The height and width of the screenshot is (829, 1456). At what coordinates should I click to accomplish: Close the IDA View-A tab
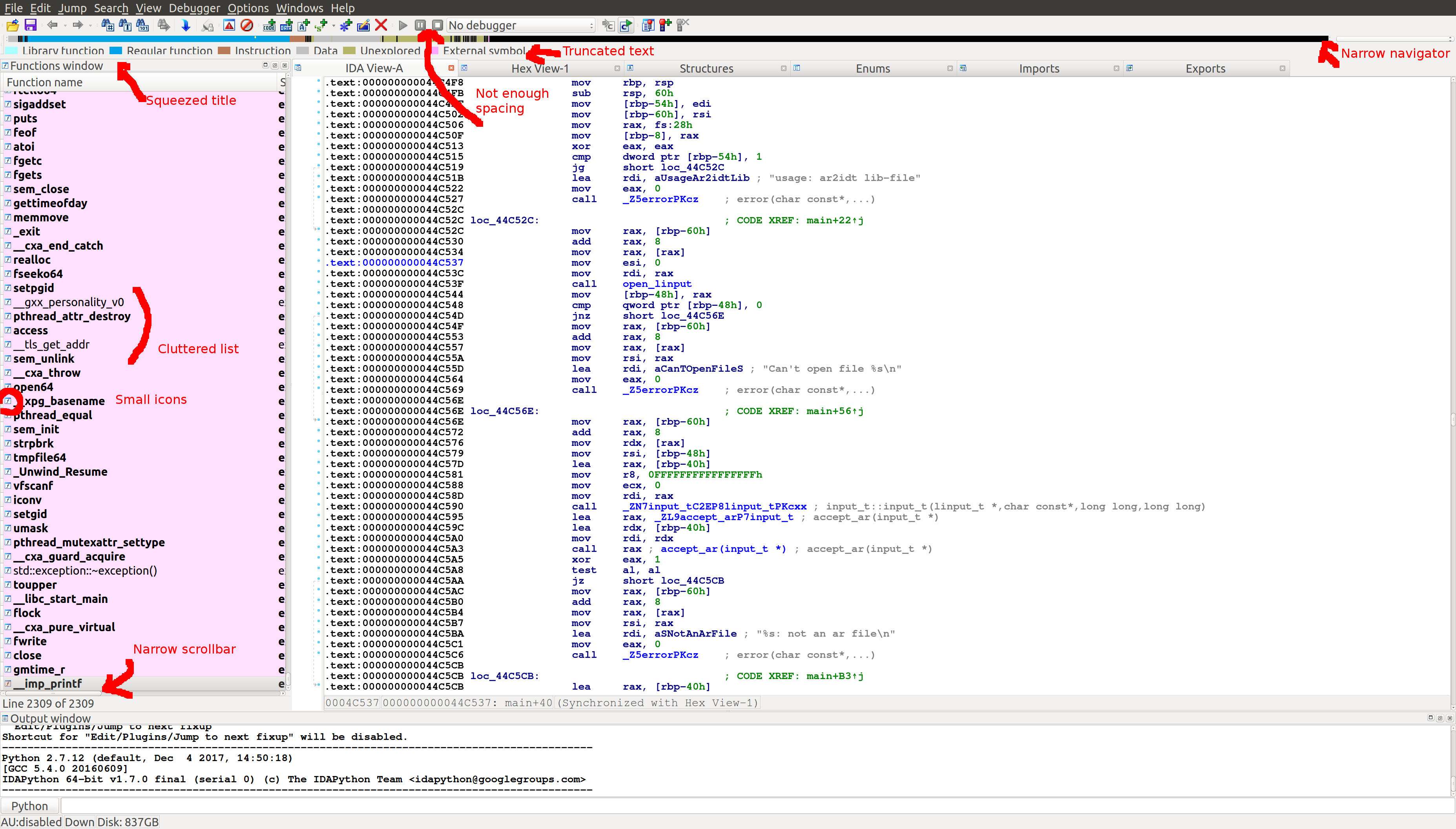(451, 68)
